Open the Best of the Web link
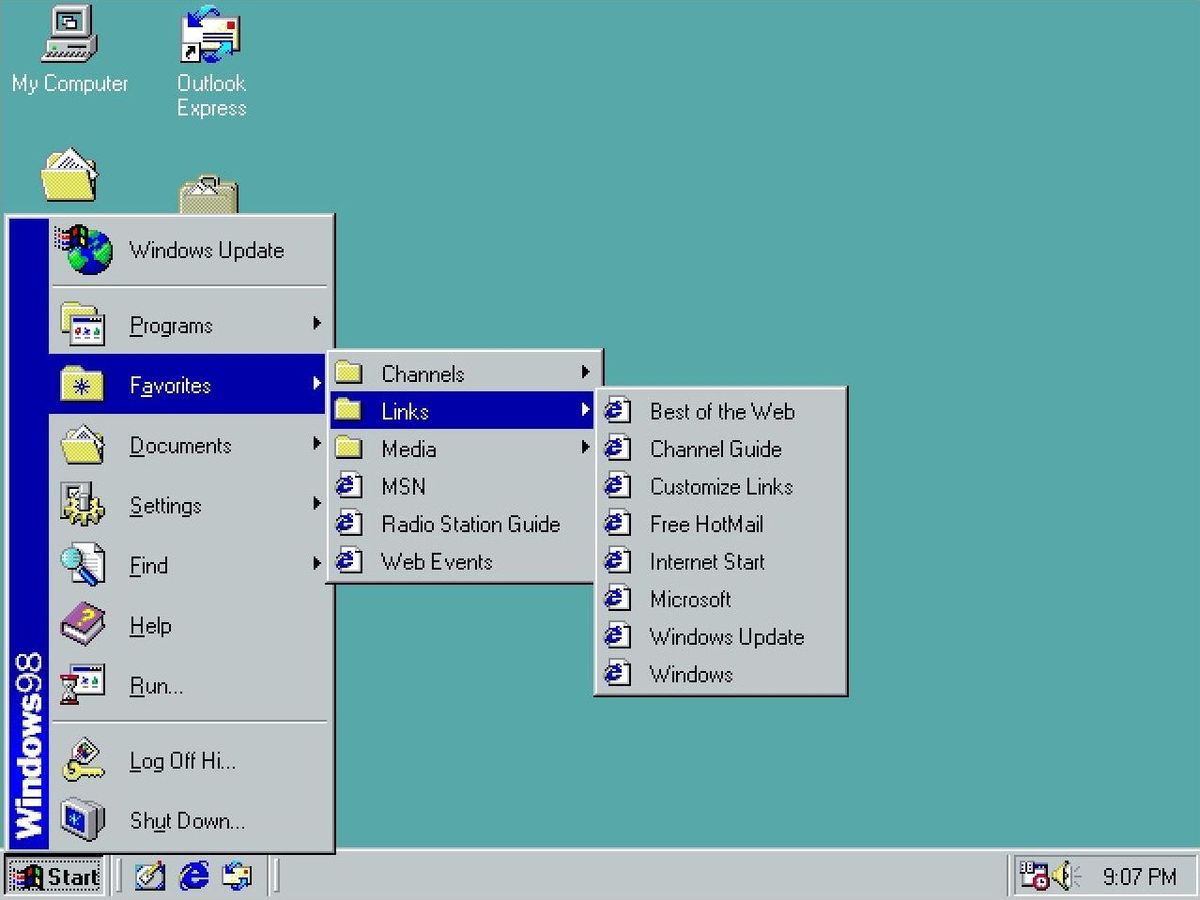 (x=722, y=411)
